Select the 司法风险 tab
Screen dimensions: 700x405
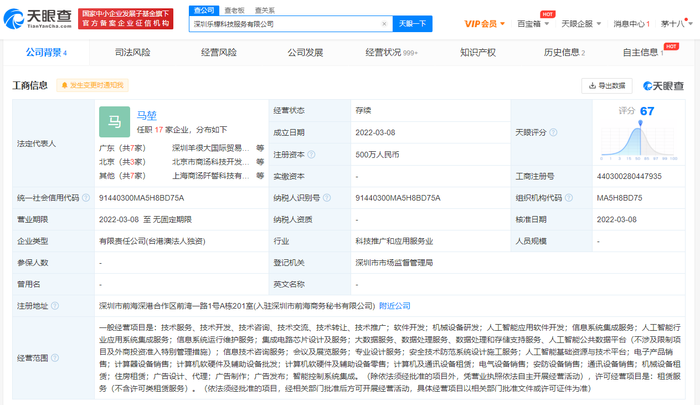(133, 53)
